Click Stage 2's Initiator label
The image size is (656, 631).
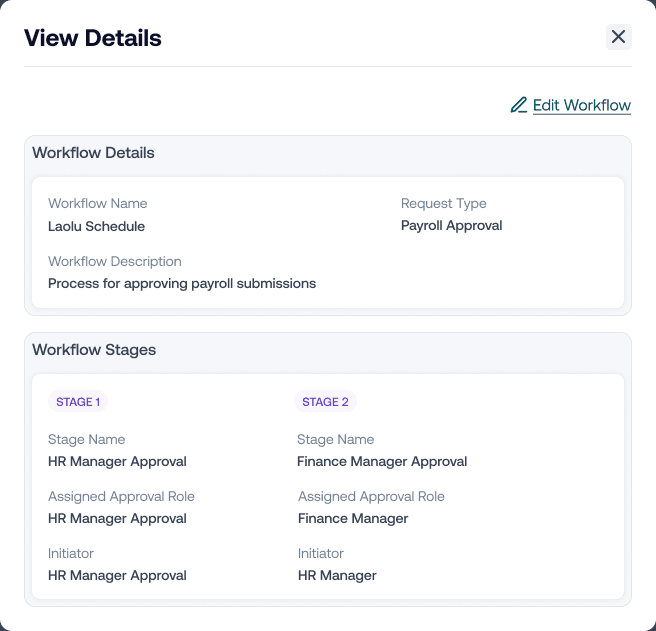pos(320,554)
